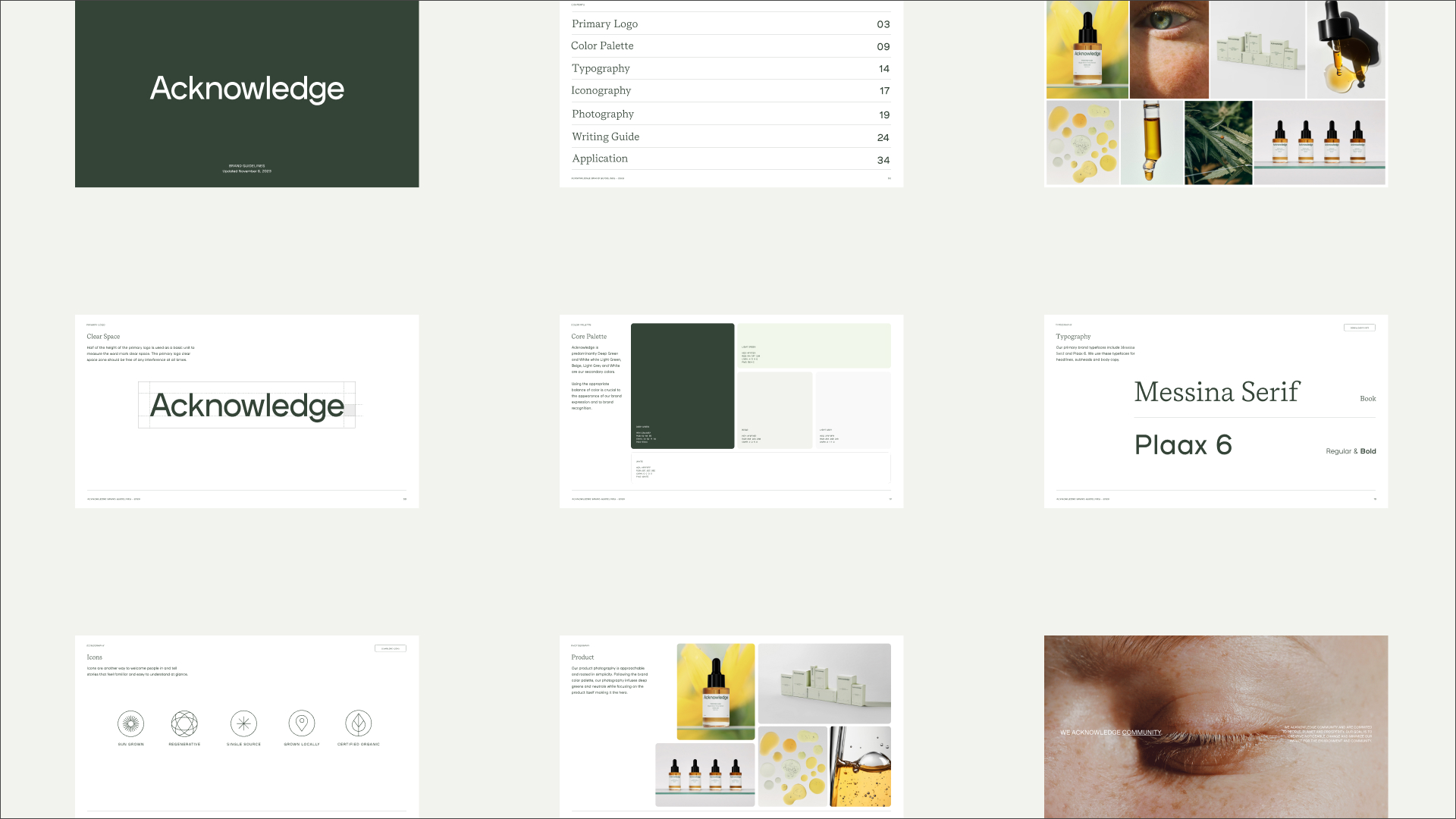Click the Download Icons button
Image resolution: width=1456 pixels, height=819 pixels.
click(391, 648)
